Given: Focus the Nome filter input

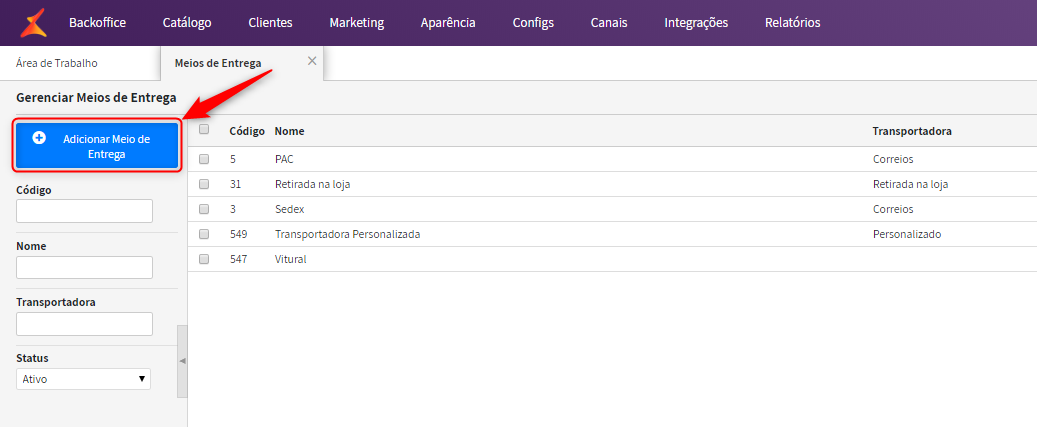Looking at the screenshot, I should [x=84, y=267].
